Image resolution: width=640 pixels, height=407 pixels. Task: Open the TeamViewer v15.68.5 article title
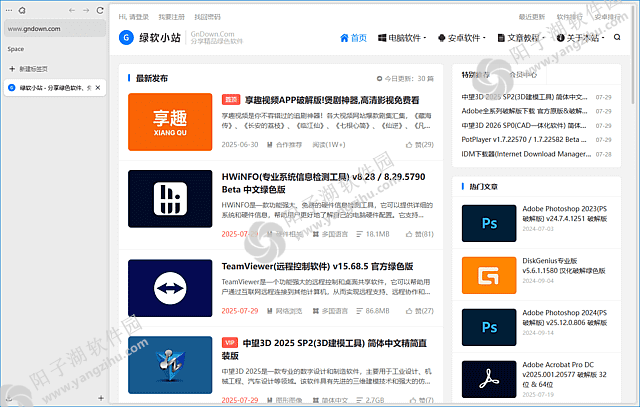[x=318, y=266]
